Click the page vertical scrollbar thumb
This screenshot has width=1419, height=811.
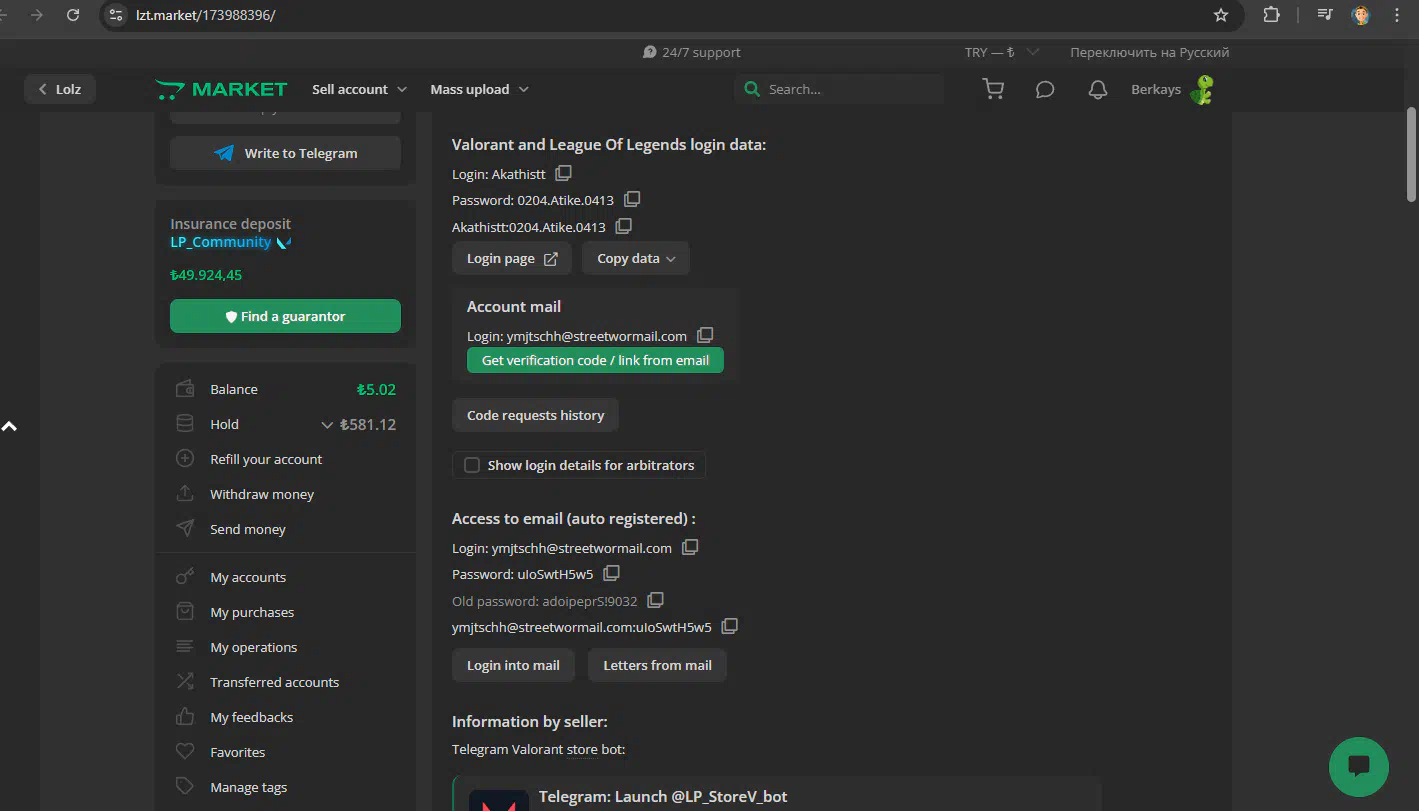point(1411,155)
